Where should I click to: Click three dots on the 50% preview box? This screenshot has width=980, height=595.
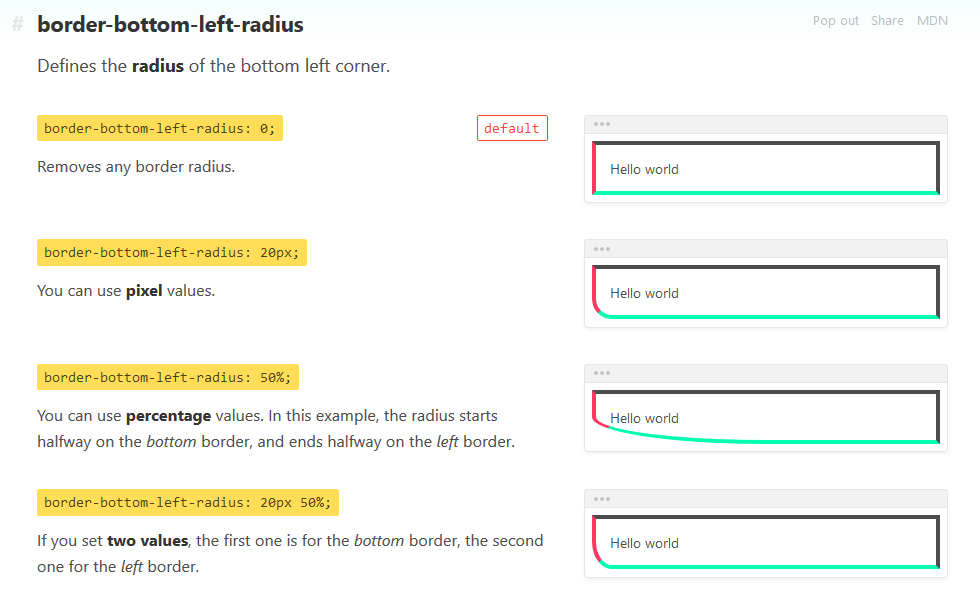(x=602, y=373)
